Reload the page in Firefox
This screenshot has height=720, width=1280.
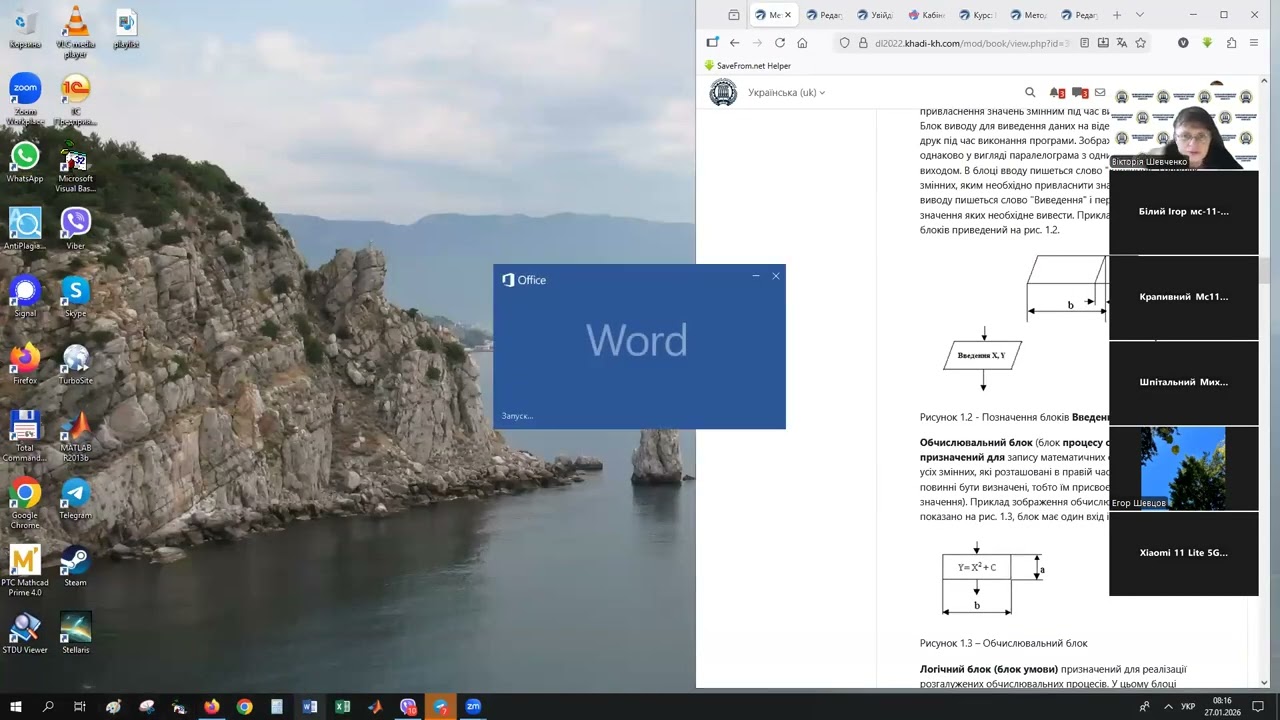click(779, 43)
